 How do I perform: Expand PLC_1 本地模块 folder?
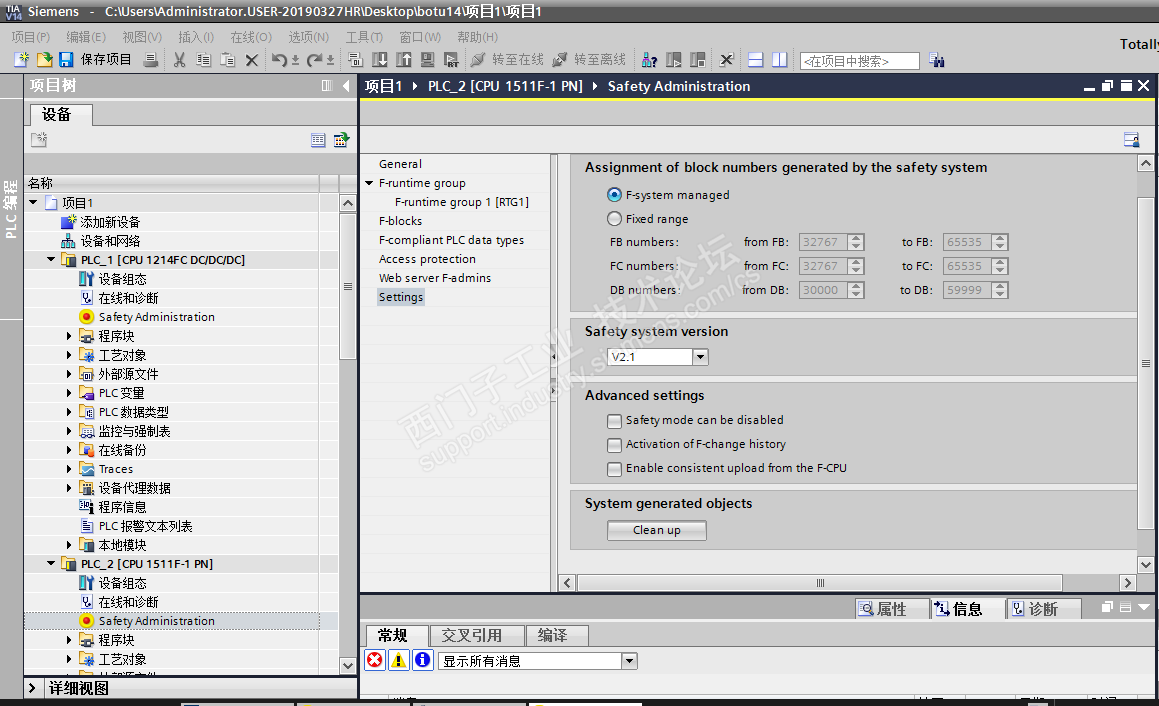tap(69, 545)
